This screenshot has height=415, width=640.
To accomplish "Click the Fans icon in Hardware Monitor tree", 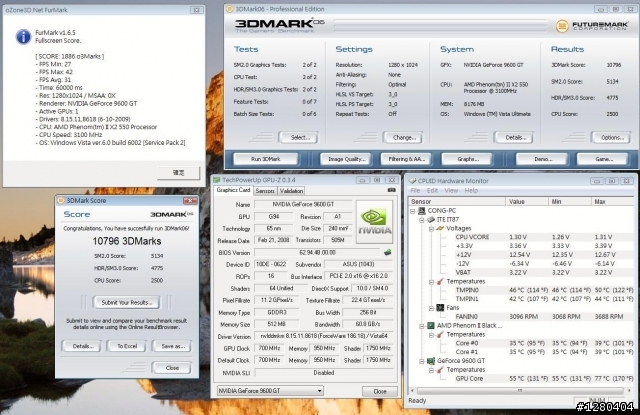I will [440, 308].
